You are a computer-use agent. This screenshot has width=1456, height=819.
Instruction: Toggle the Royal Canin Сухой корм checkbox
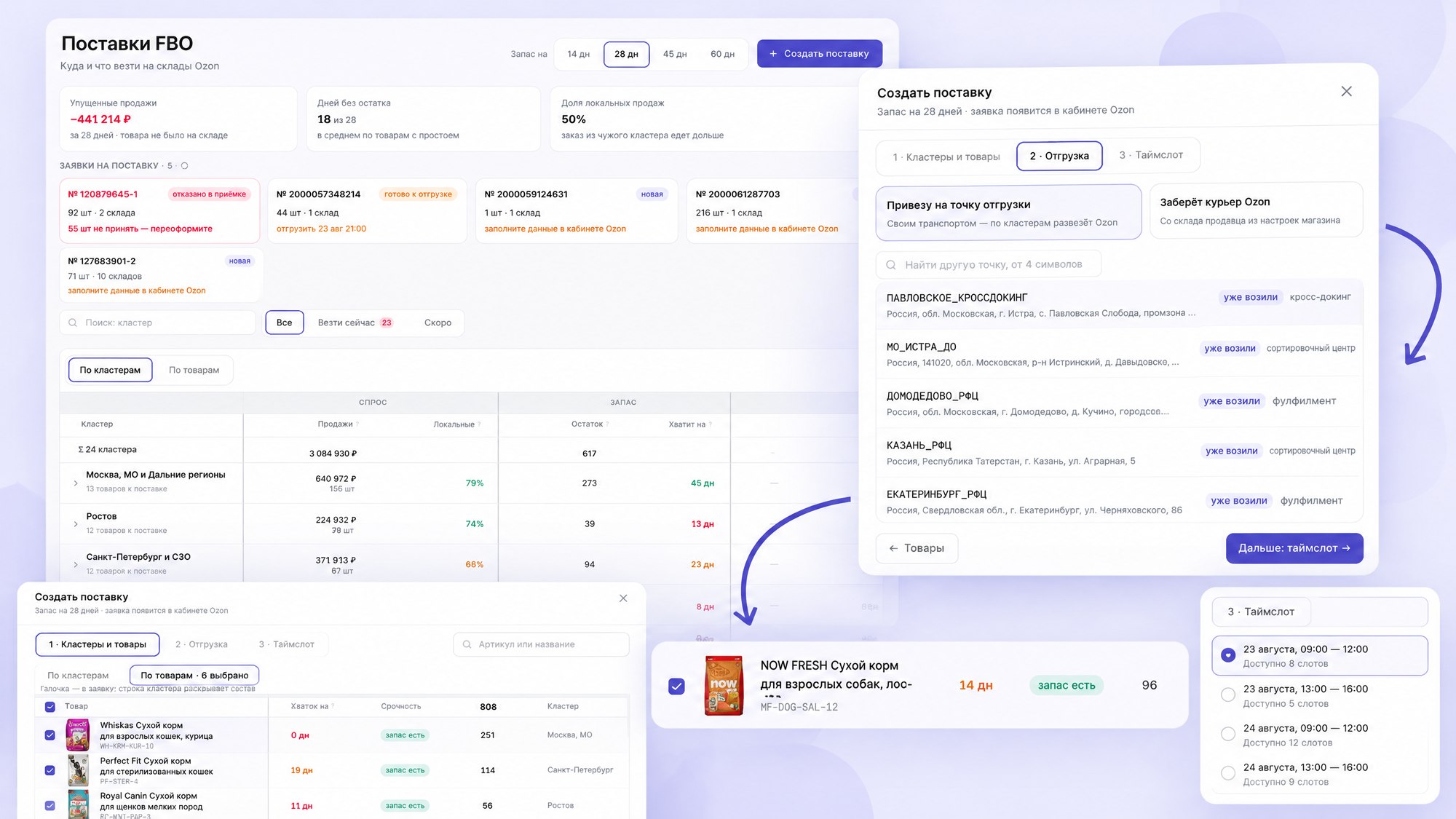pos(50,806)
